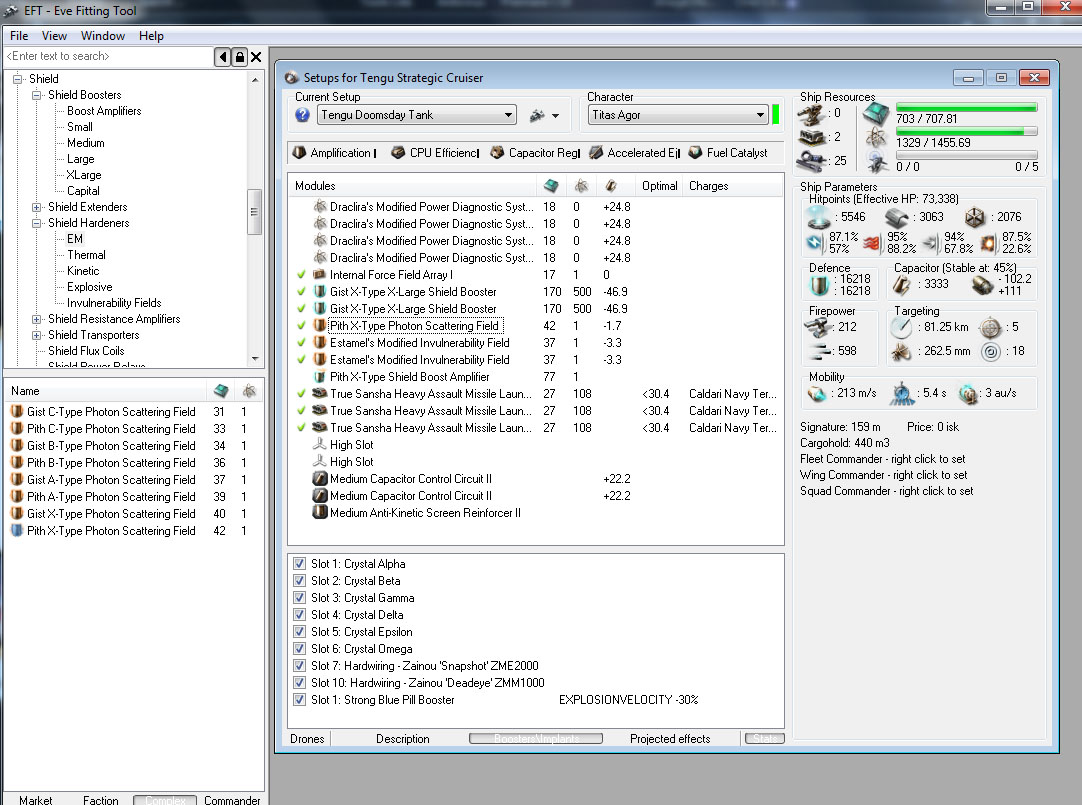Open the Current Setup dropdown
Screen dimensions: 1082x805
click(x=508, y=115)
